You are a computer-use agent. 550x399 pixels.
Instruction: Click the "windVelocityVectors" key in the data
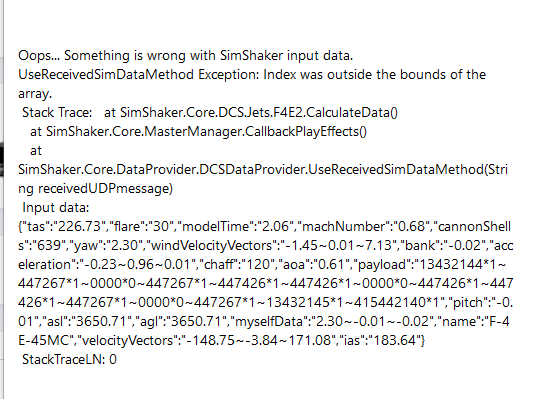pos(212,245)
